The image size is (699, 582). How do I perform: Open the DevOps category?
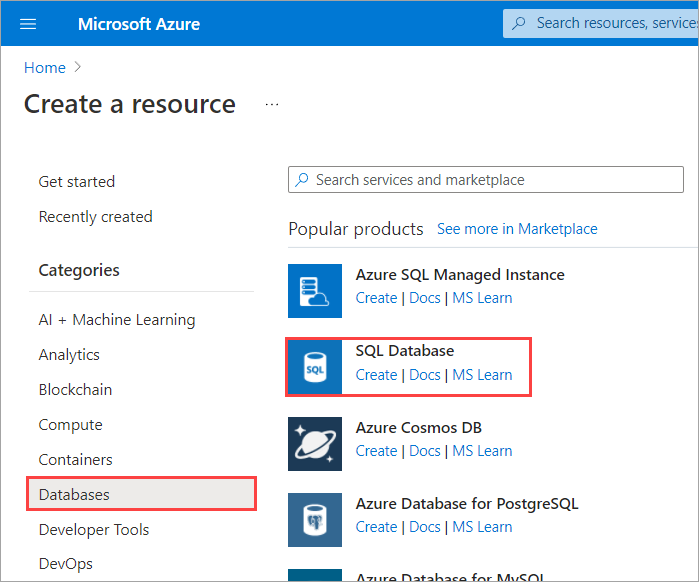[x=66, y=564]
